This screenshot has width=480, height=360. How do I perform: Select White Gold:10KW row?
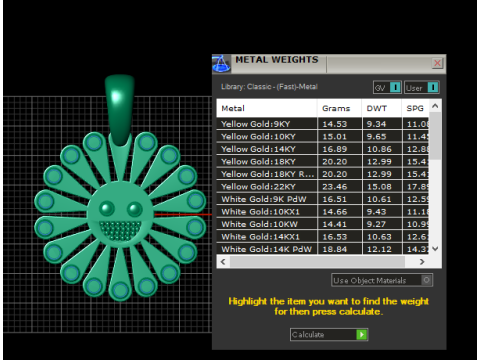(322, 224)
